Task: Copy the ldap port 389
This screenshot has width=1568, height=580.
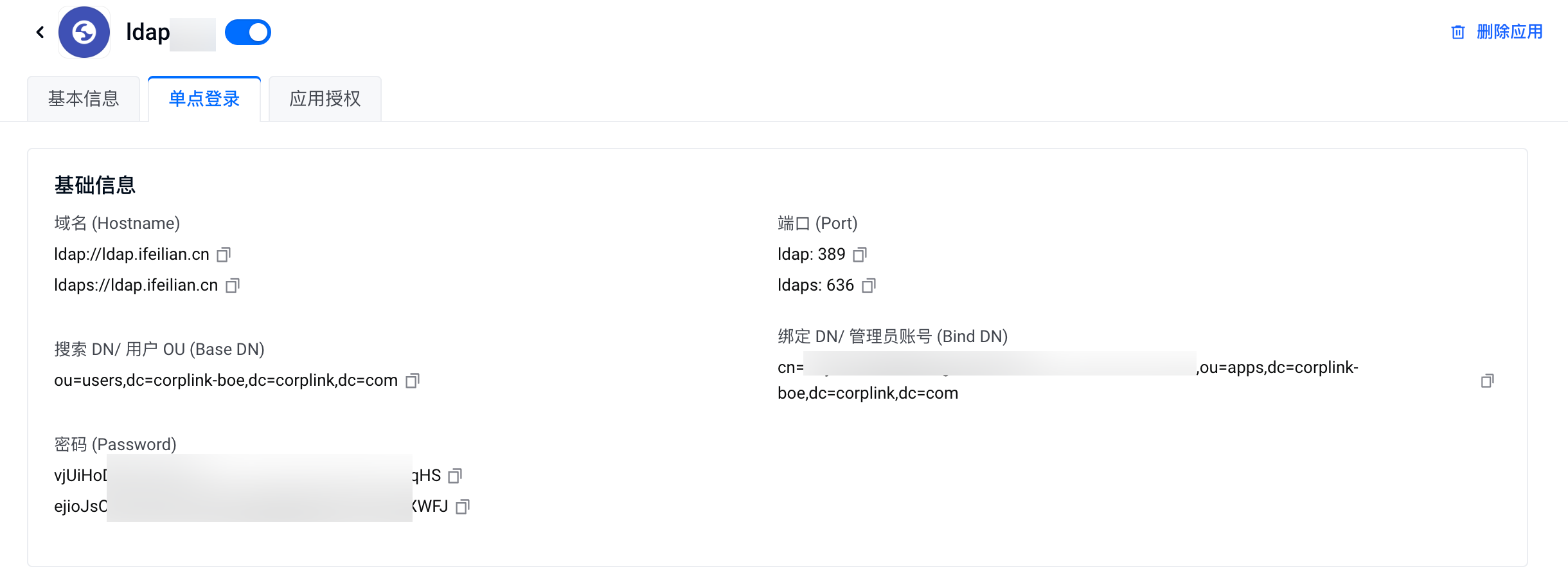Action: tap(860, 255)
